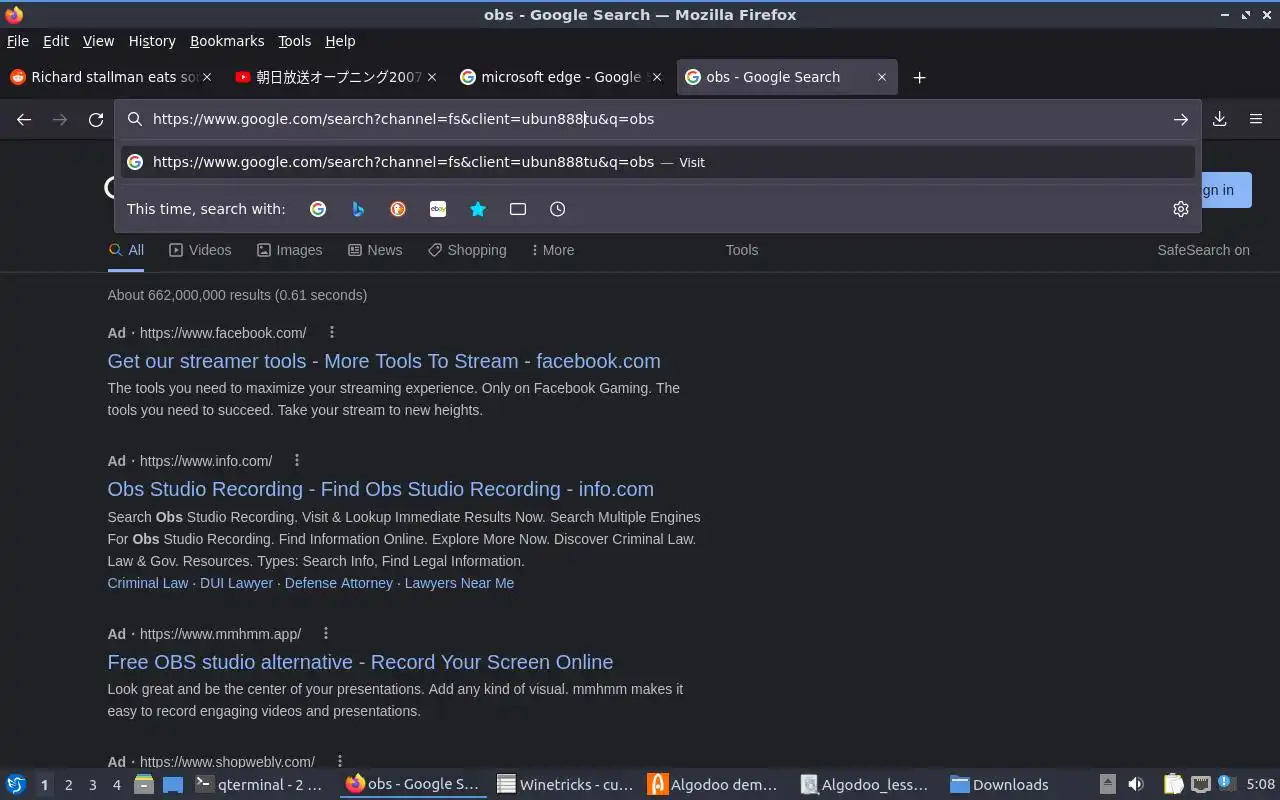Open Google search Tools options
1280x800 pixels.
click(742, 250)
